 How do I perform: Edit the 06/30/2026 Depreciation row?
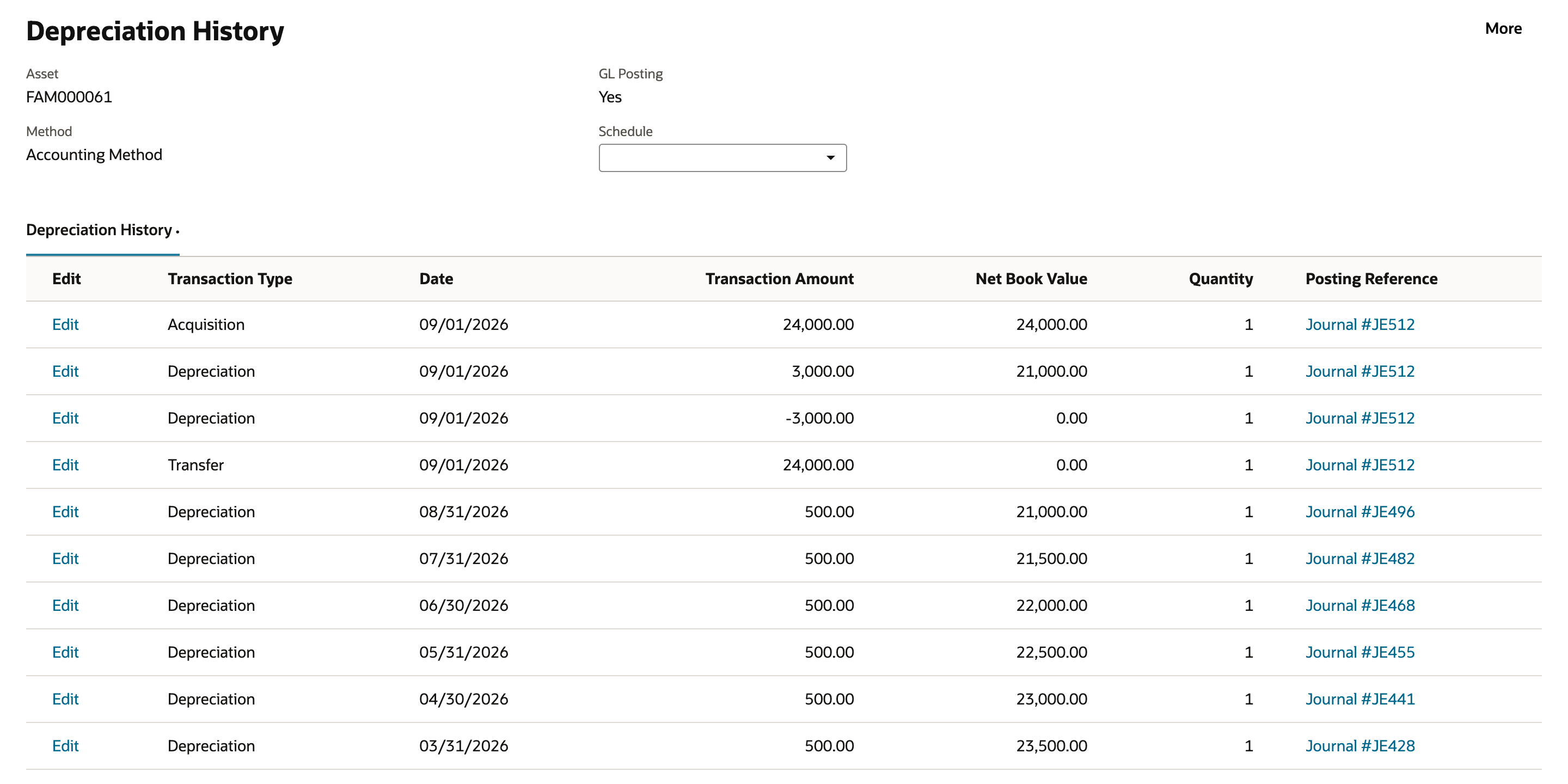pyautogui.click(x=65, y=605)
